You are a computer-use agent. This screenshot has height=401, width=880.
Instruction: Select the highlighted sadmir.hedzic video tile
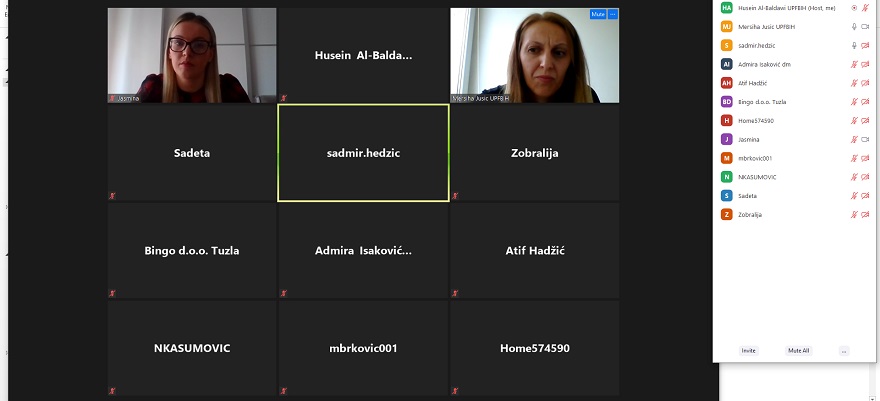363,153
